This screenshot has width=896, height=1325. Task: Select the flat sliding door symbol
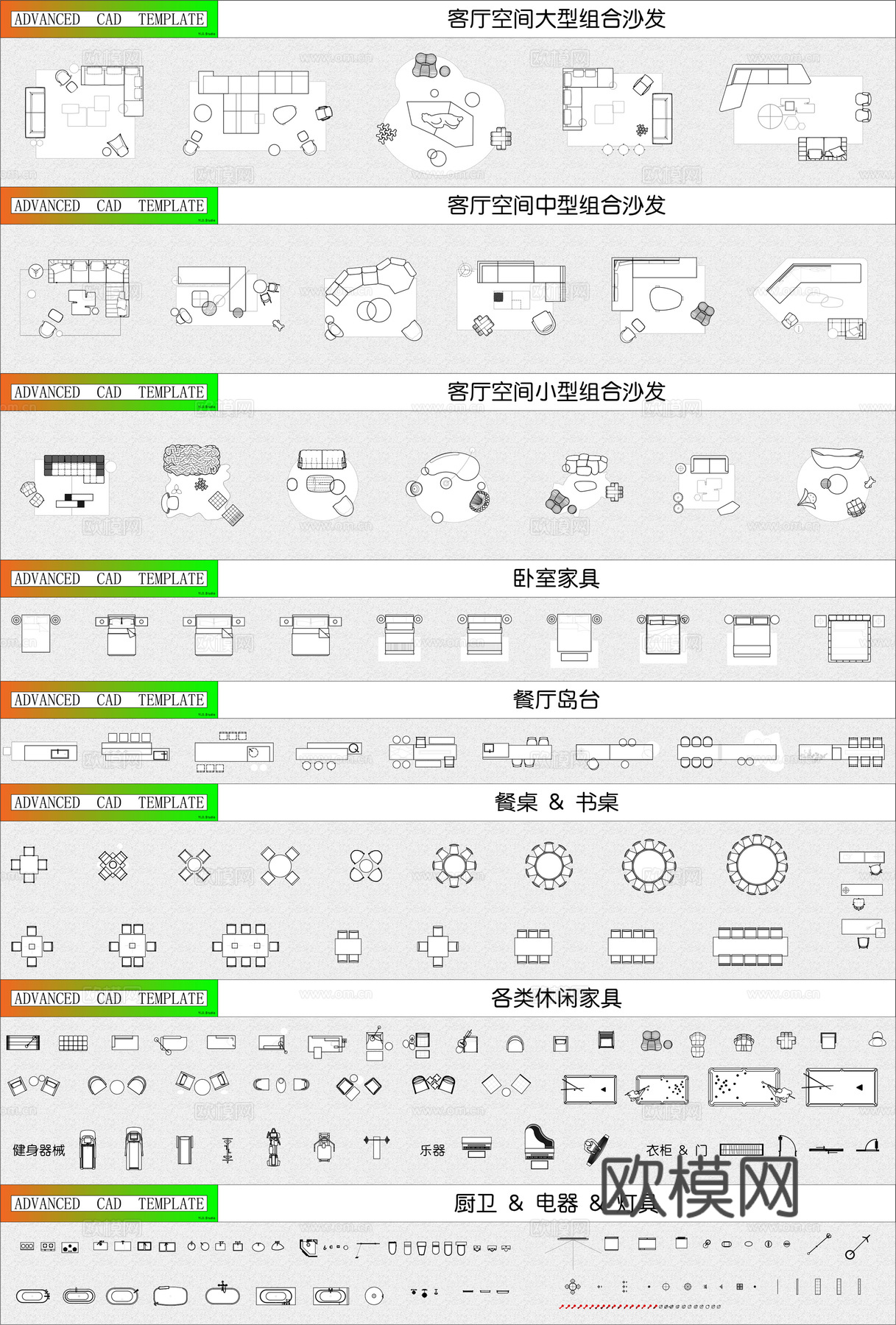coord(826,1150)
